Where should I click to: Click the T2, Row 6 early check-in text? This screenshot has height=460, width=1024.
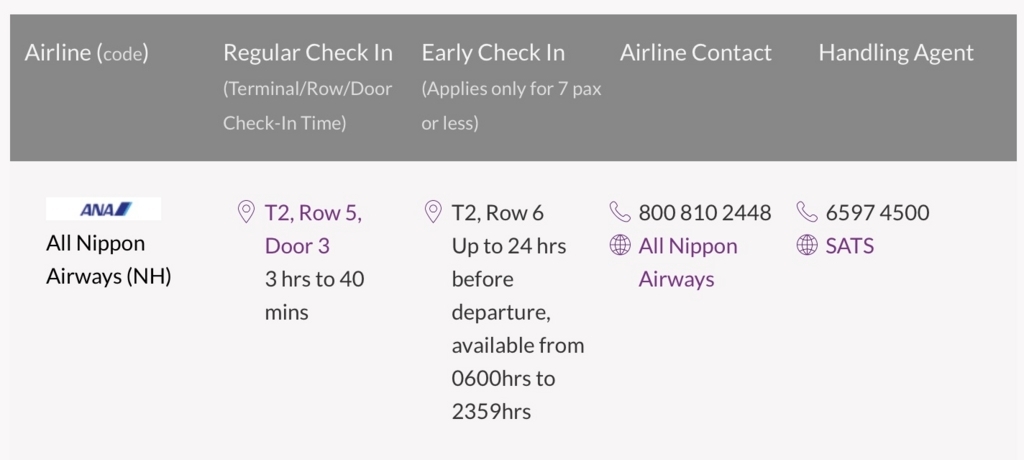[x=498, y=213]
